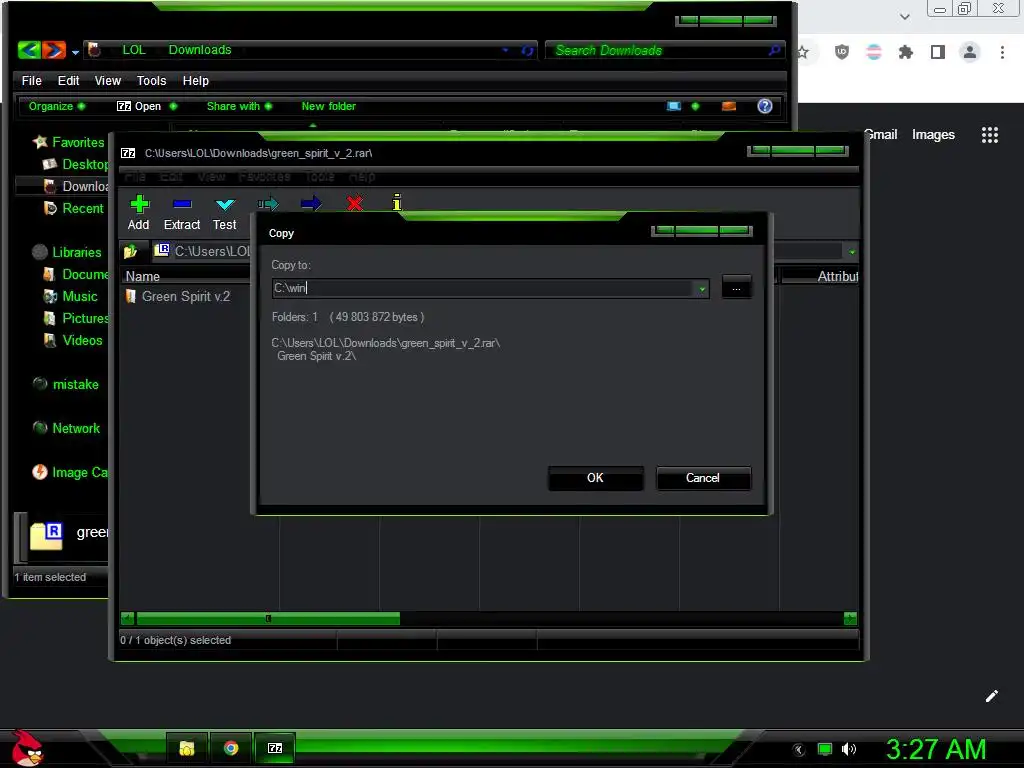Viewport: 1024px width, 768px height.
Task: Open the View menu in Explorer
Action: click(108, 81)
